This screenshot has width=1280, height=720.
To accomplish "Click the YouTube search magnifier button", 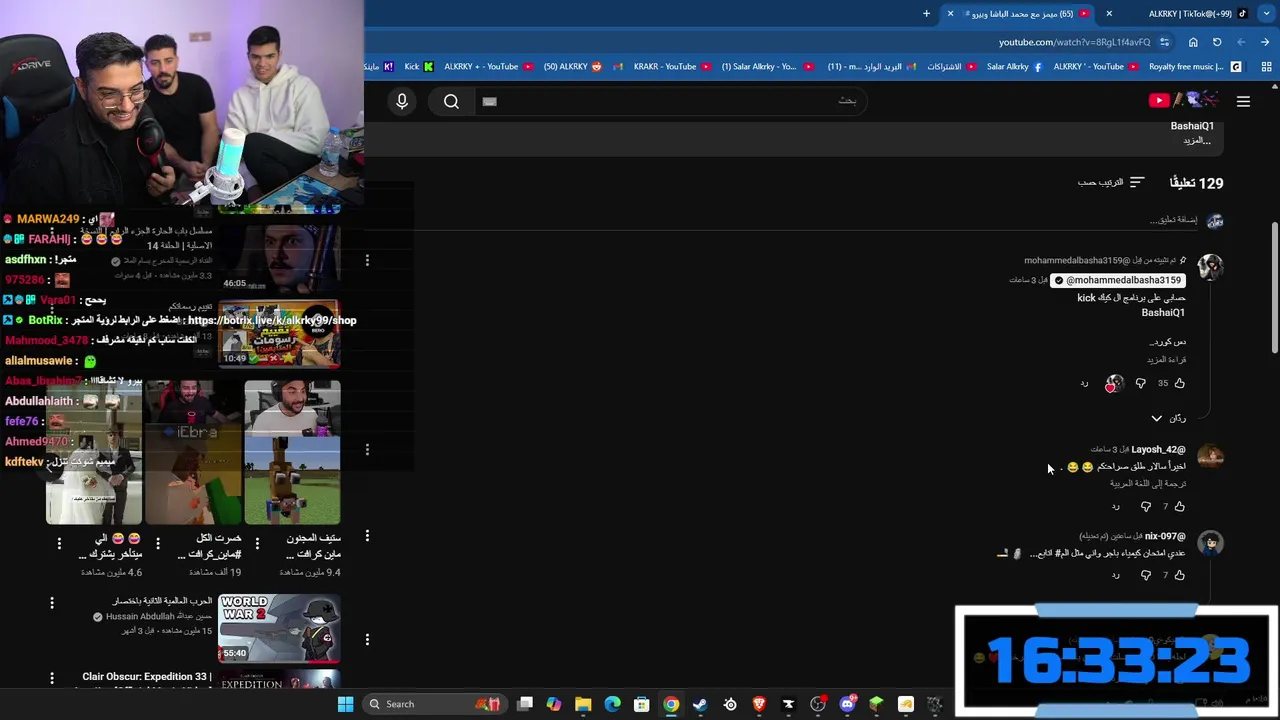I will (451, 101).
